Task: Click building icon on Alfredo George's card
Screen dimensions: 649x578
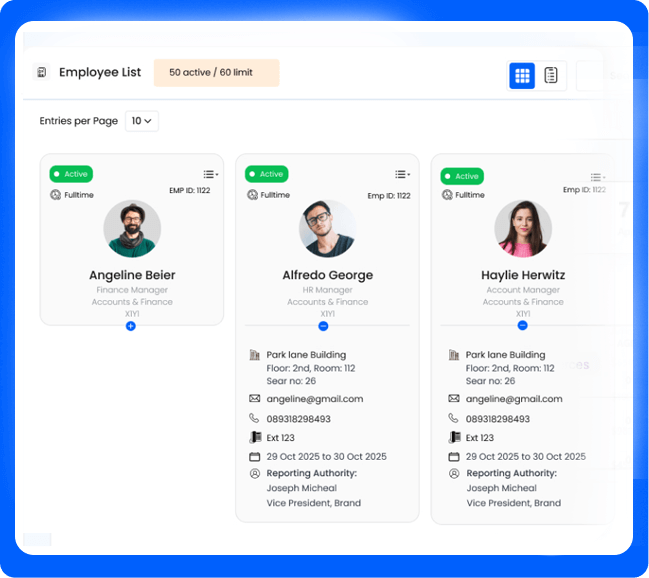Action: pyautogui.click(x=254, y=355)
